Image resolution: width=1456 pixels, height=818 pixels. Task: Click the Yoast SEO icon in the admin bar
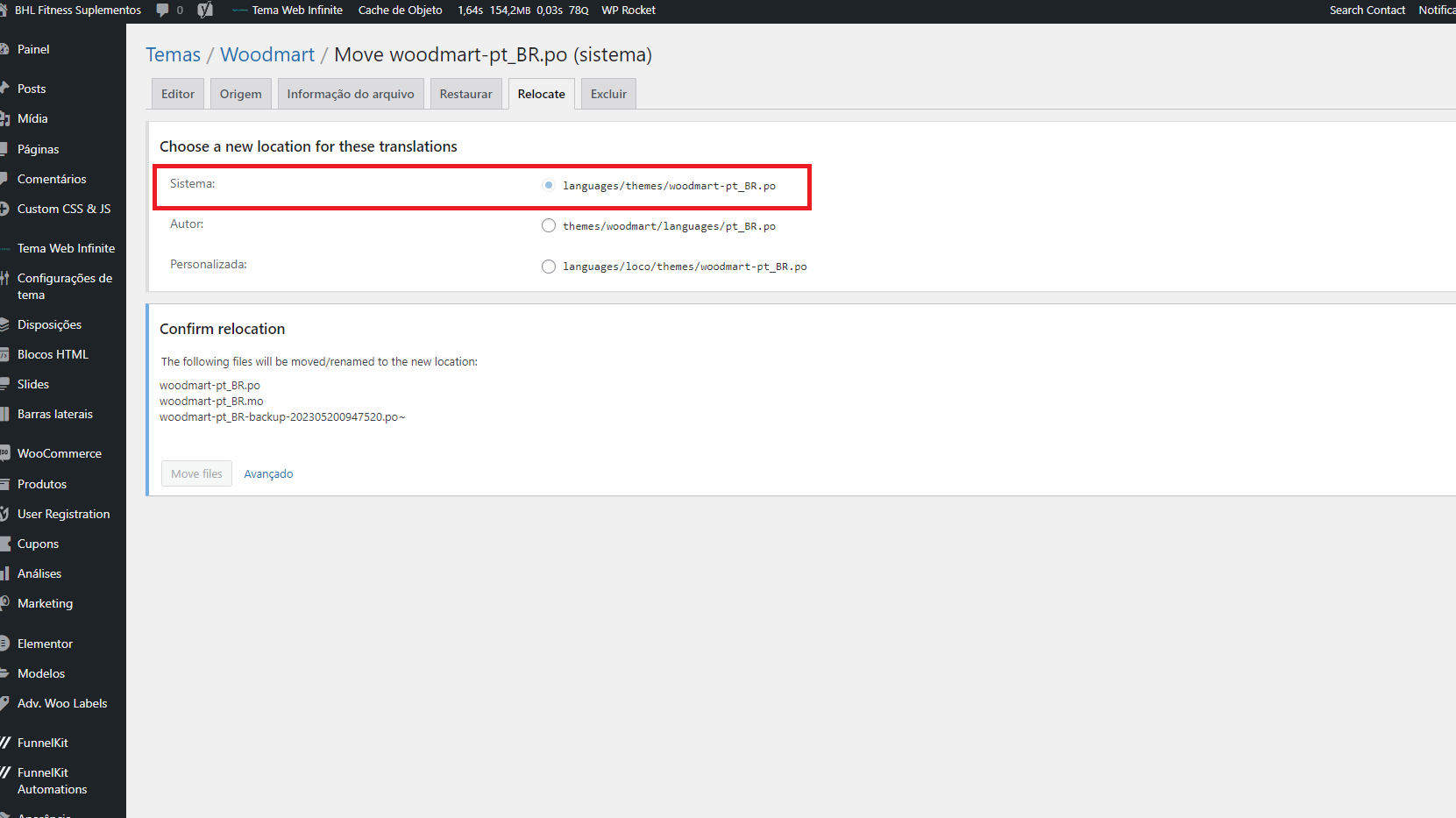[x=205, y=11]
